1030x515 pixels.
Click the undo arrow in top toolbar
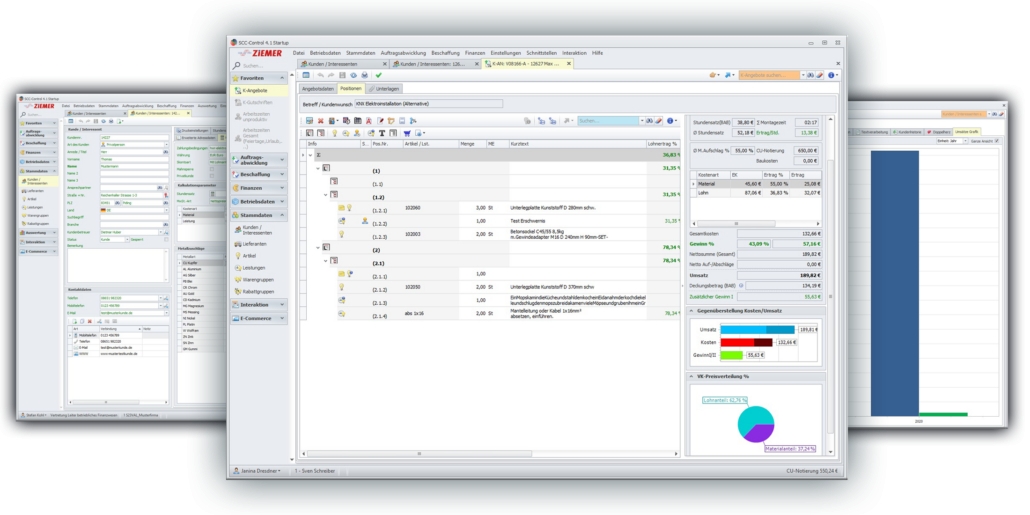(x=321, y=75)
